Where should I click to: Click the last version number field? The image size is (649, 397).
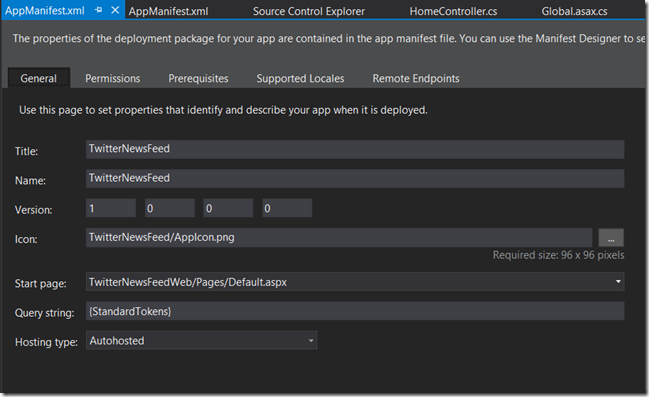(287, 208)
